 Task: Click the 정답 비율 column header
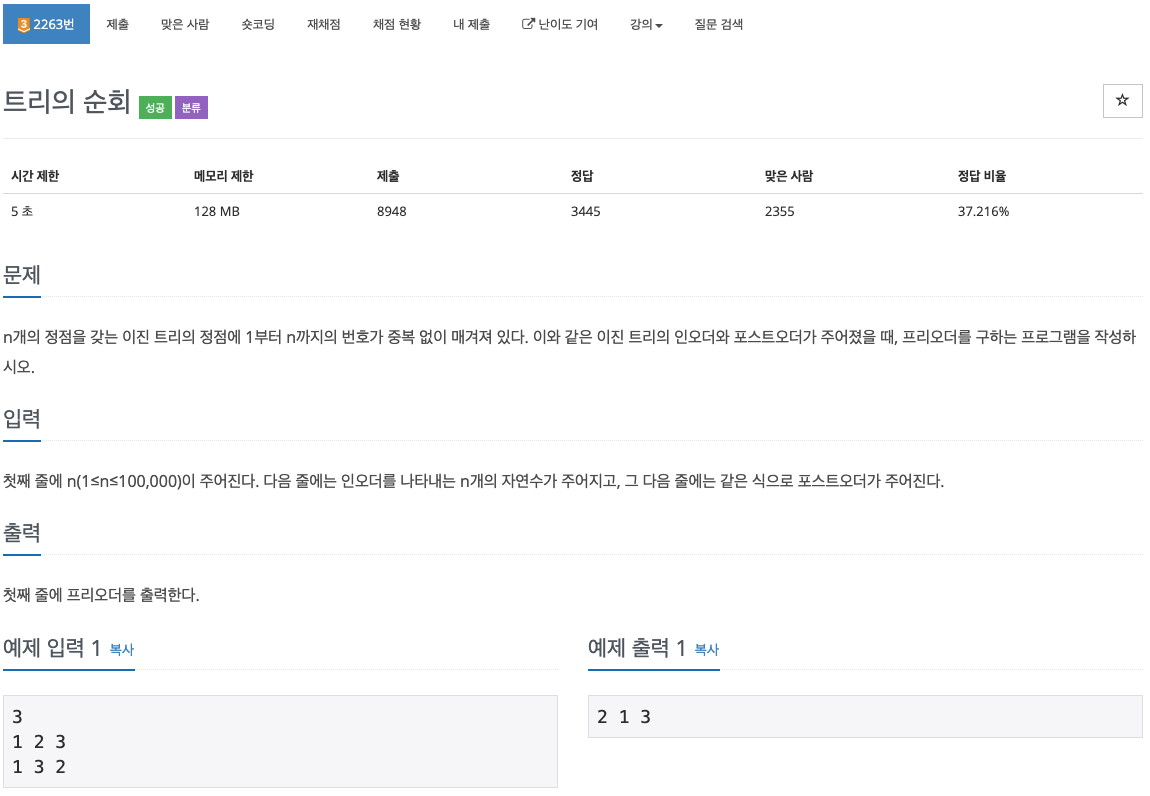pyautogui.click(x=982, y=176)
